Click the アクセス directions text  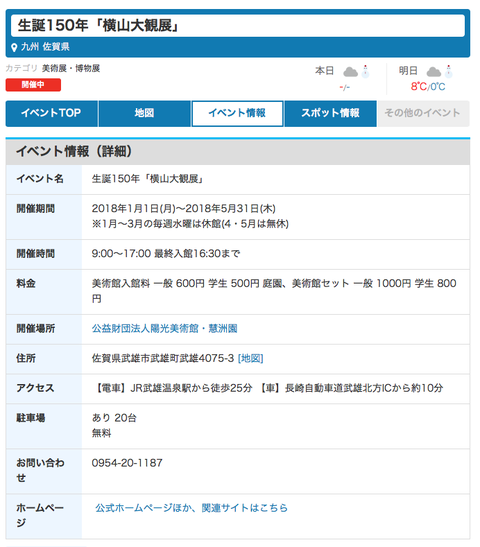click(269, 388)
